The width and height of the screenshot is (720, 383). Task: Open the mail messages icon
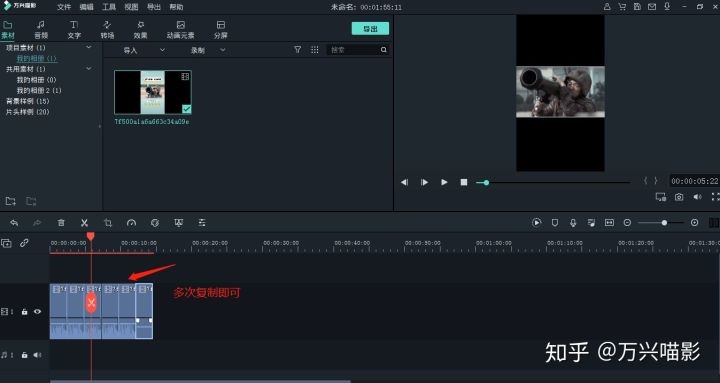(652, 6)
